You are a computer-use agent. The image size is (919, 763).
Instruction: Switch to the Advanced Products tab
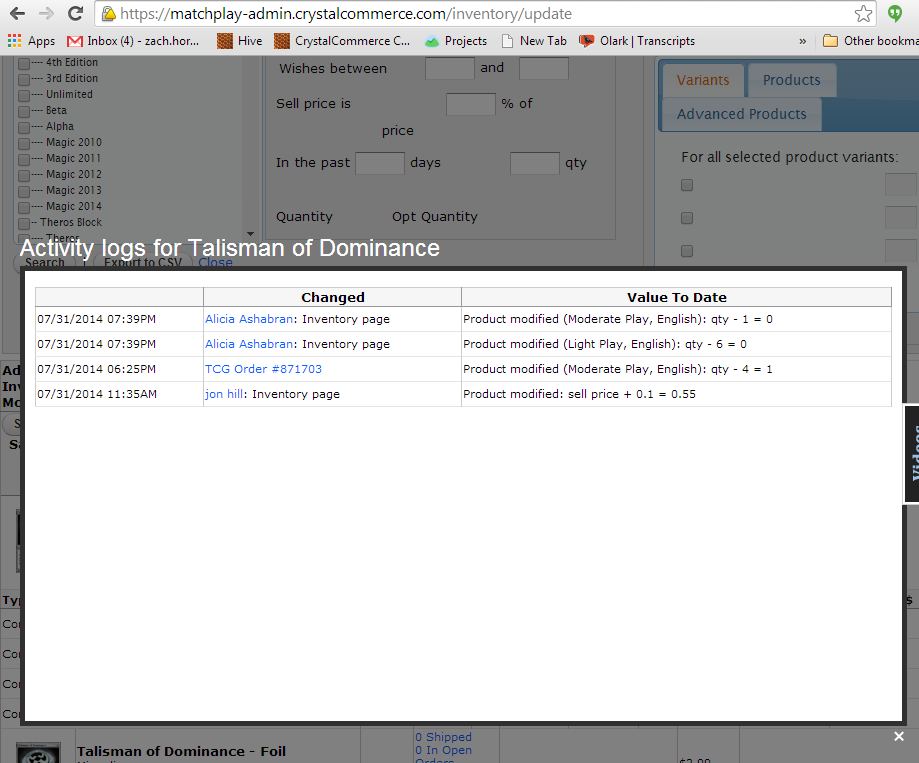[x=741, y=114]
